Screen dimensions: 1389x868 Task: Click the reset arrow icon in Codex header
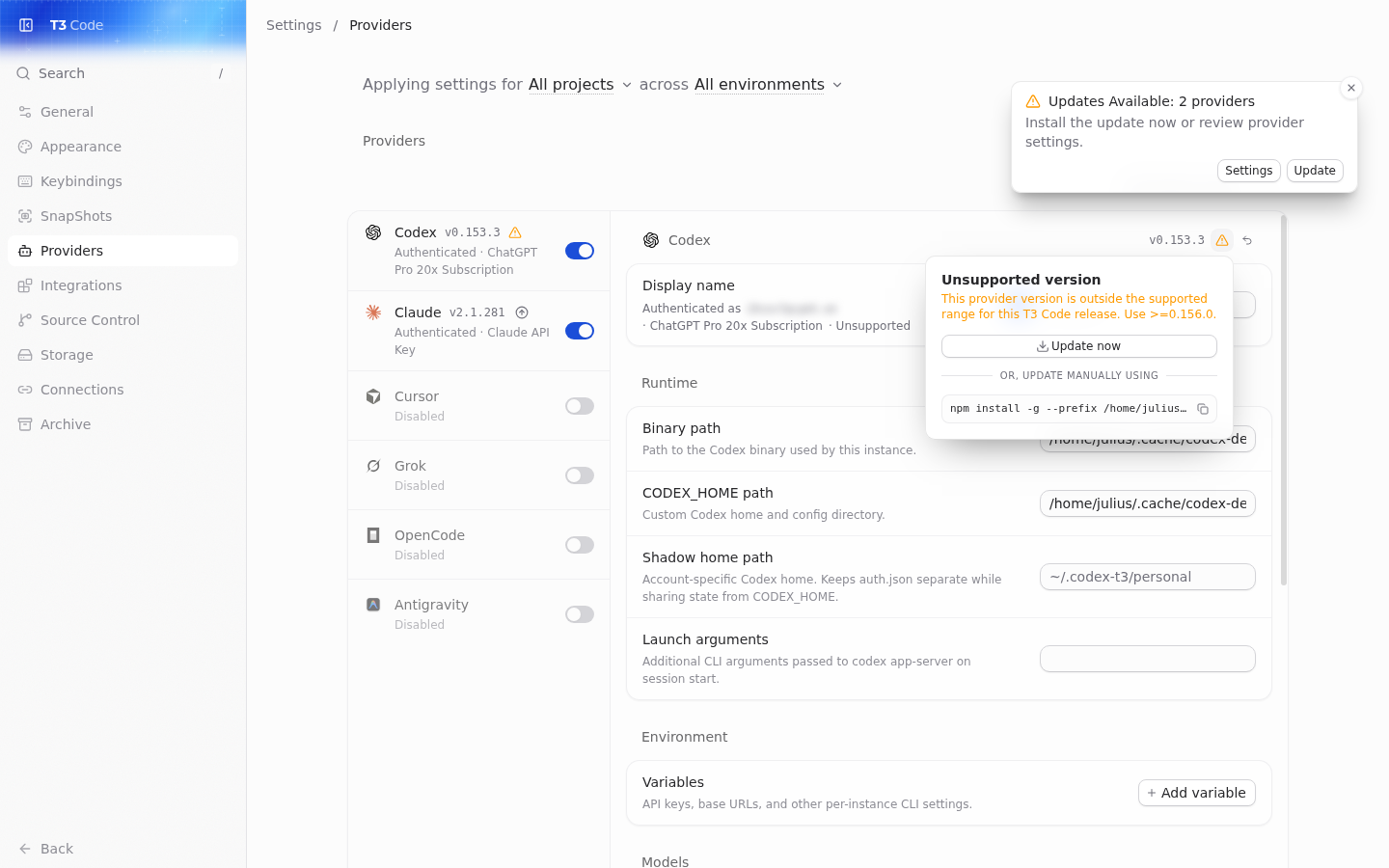[1247, 240]
